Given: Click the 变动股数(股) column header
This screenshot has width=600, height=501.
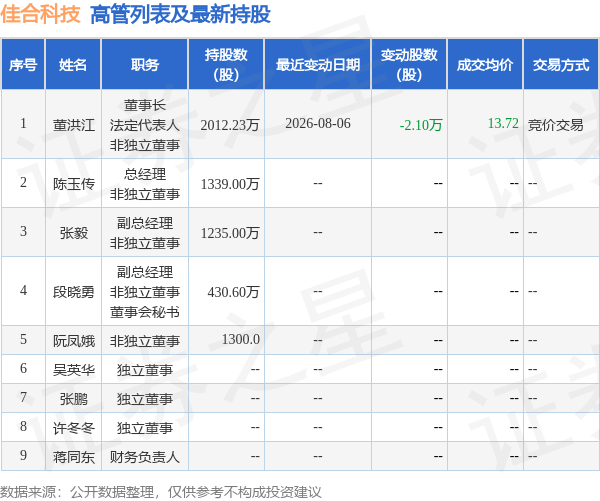Looking at the screenshot, I should point(409,65).
